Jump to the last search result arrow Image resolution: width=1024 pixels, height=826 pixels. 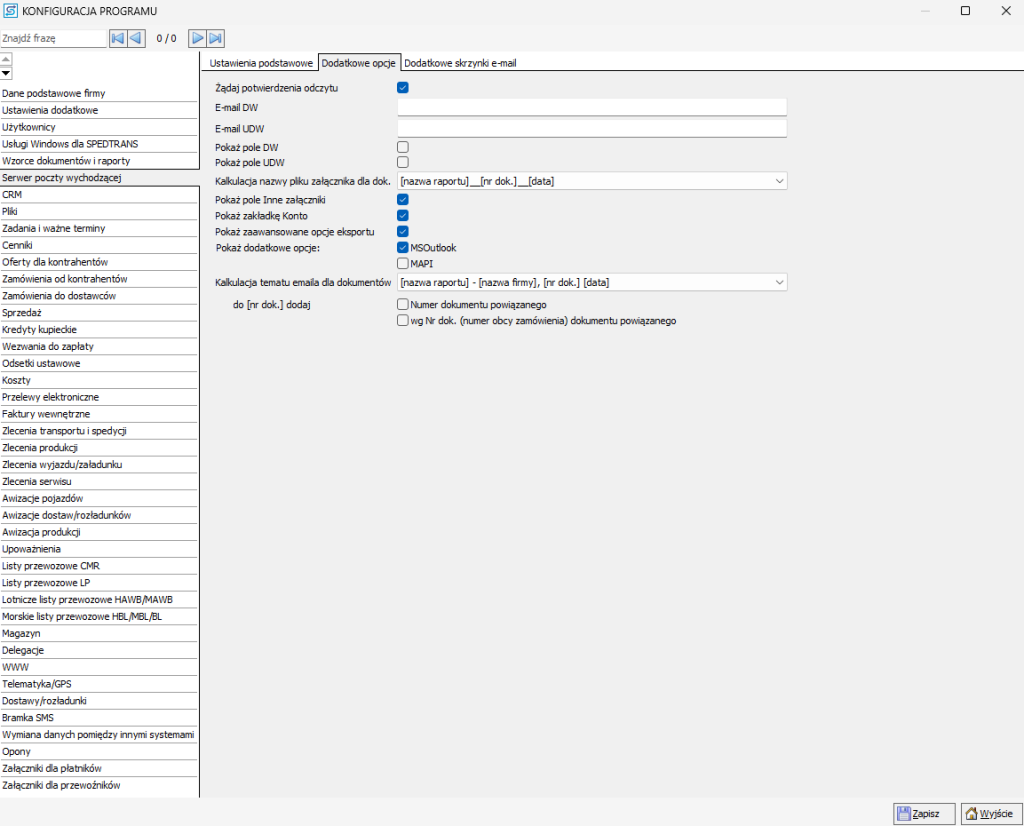tap(215, 38)
